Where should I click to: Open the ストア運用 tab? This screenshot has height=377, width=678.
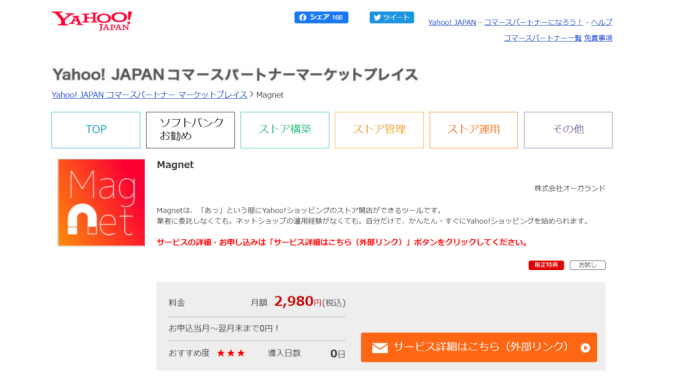coord(473,130)
